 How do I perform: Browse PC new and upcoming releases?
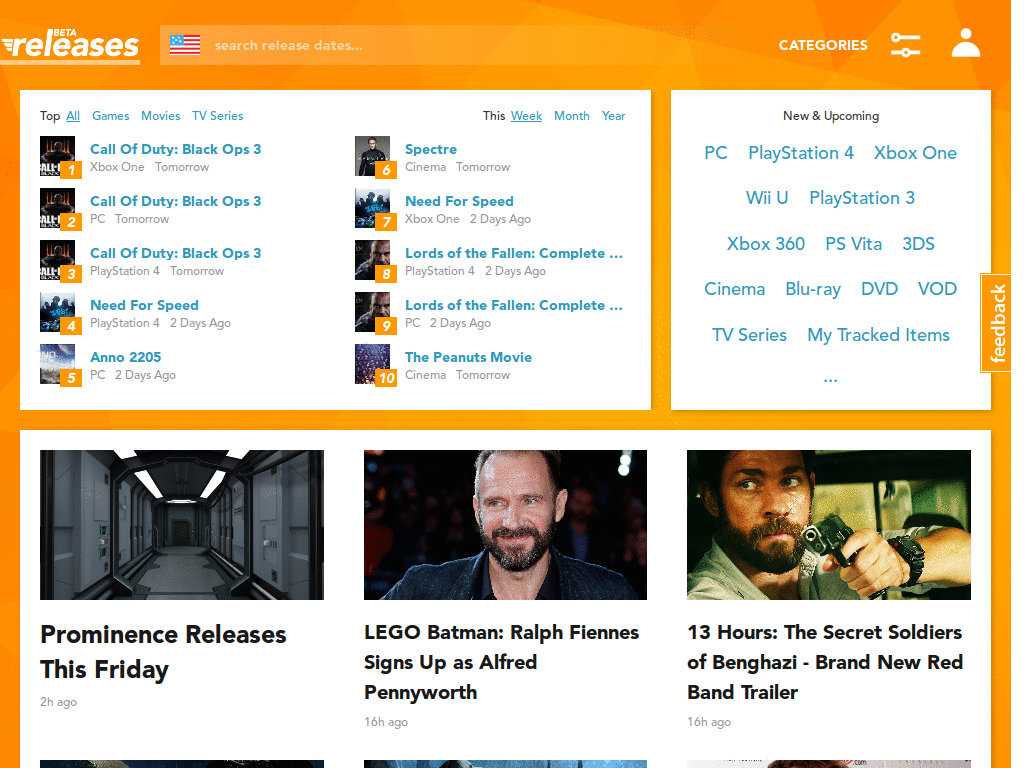tap(716, 153)
